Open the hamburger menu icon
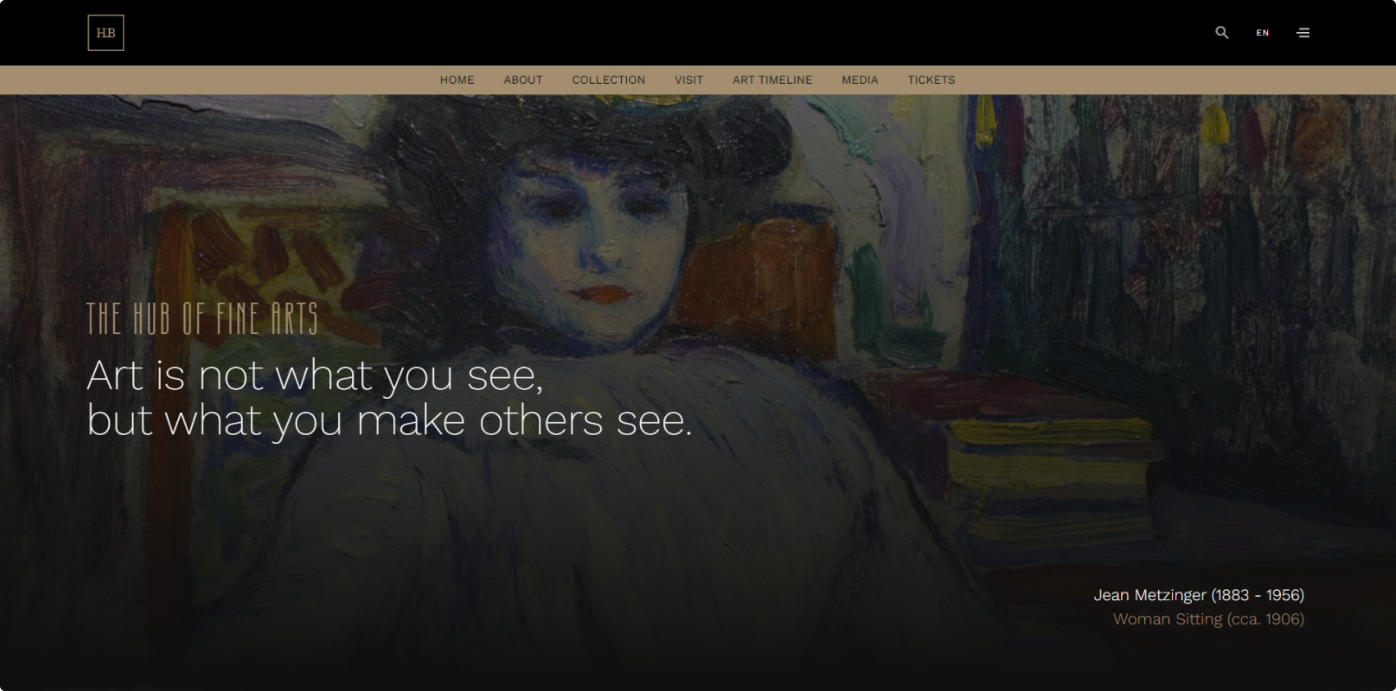The width and height of the screenshot is (1396, 691). click(1303, 33)
